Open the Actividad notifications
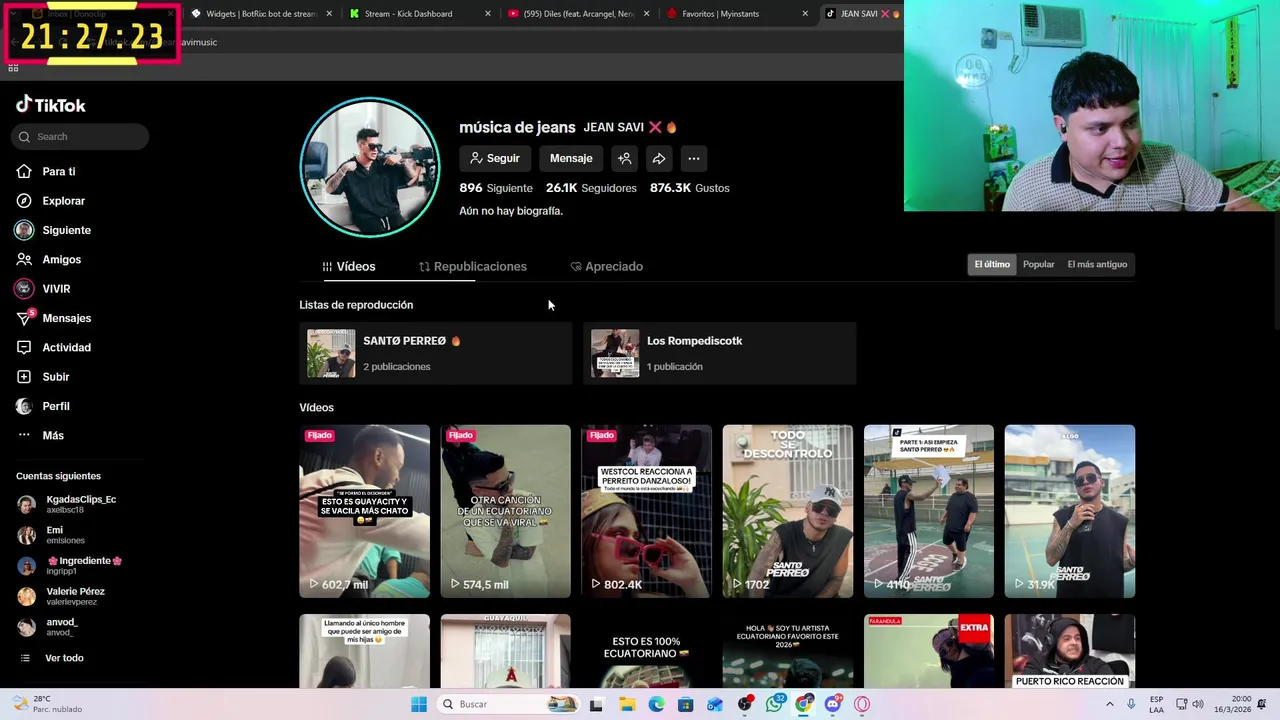Screen dimensions: 1280x720 (53, 347)
